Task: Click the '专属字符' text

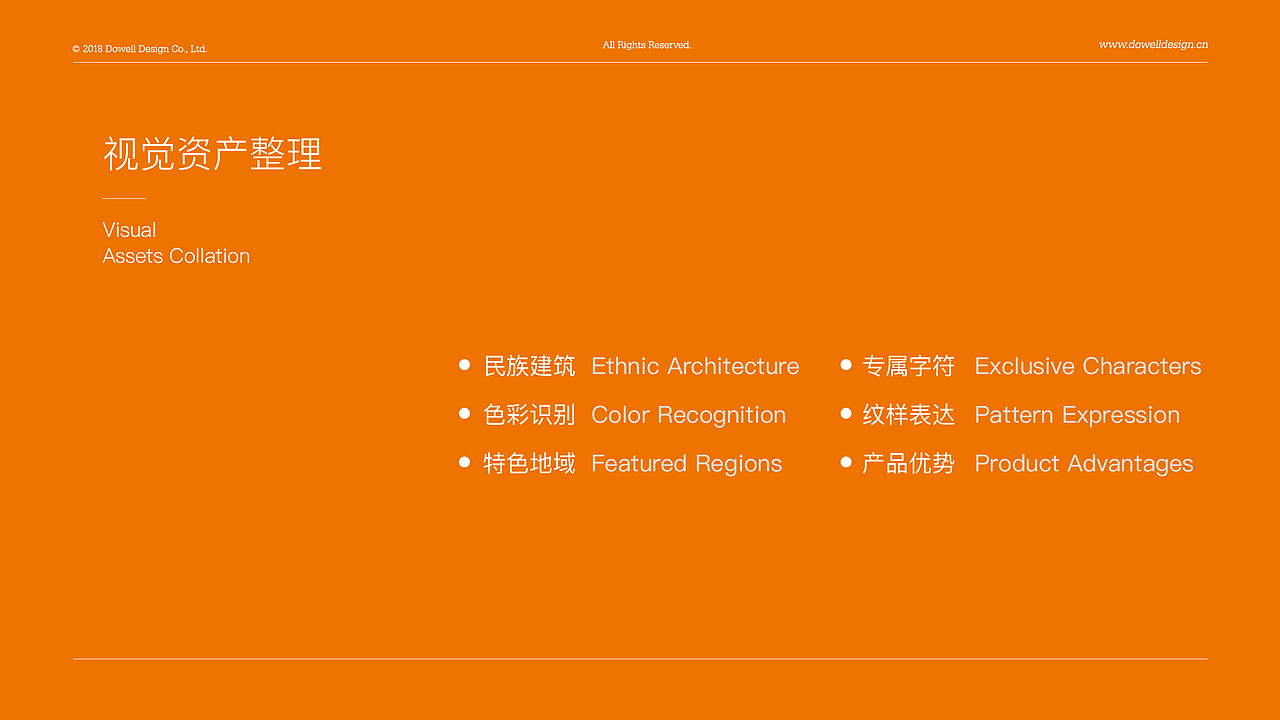Action: pyautogui.click(x=909, y=366)
